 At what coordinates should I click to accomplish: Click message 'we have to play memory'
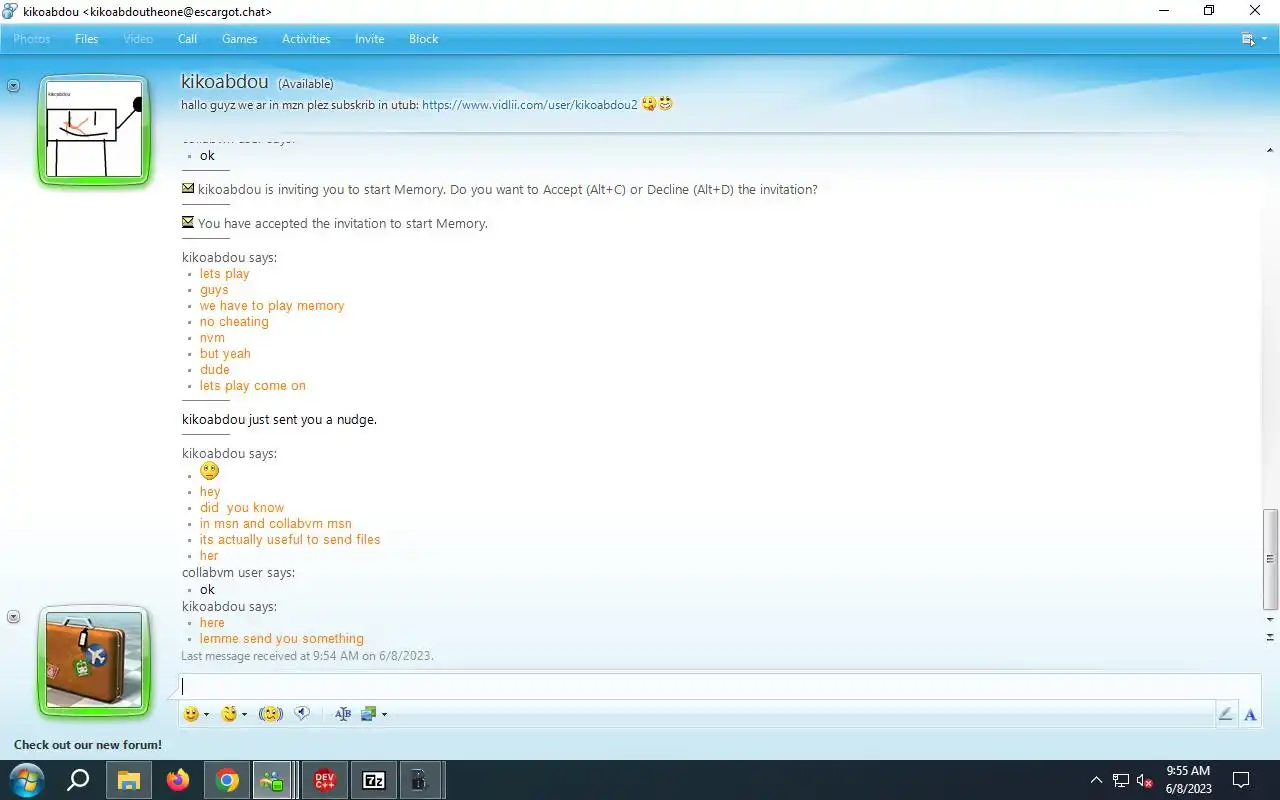tap(272, 305)
